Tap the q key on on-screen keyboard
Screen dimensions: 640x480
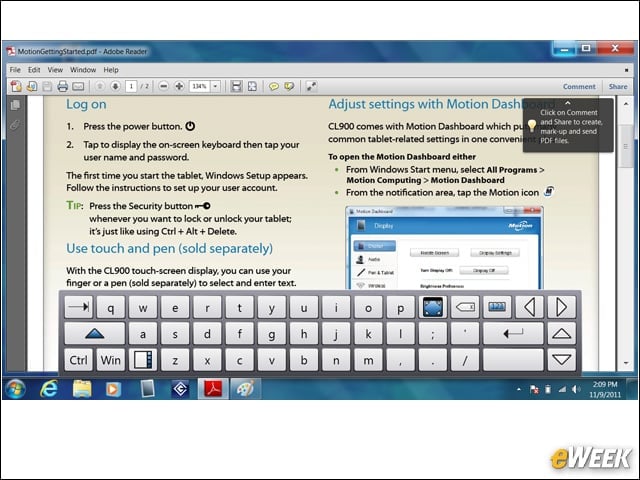pyautogui.click(x=111, y=307)
